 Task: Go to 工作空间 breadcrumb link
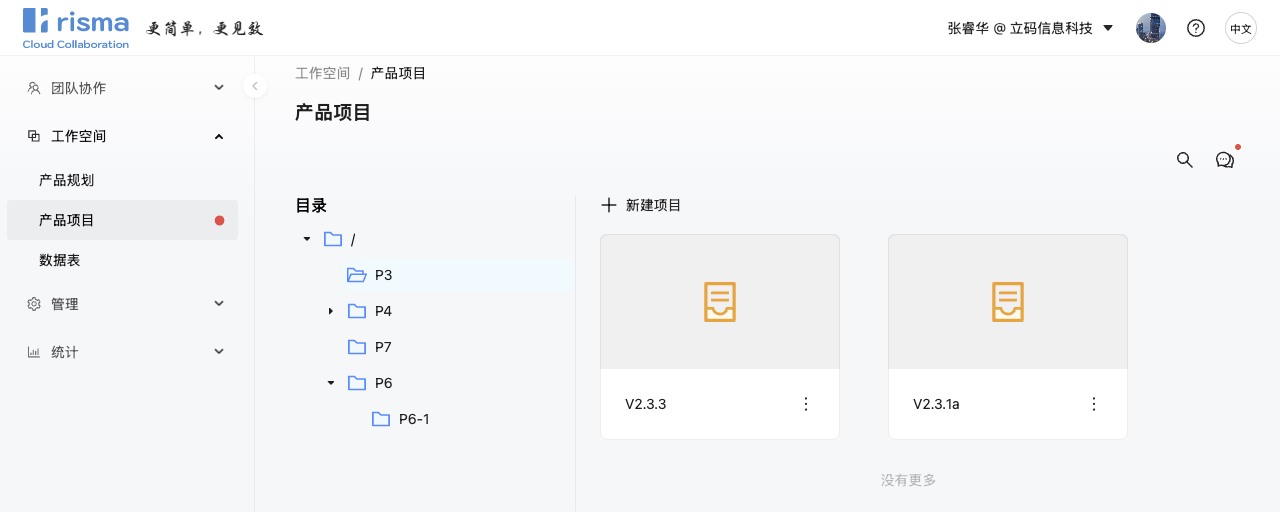pyautogui.click(x=323, y=73)
